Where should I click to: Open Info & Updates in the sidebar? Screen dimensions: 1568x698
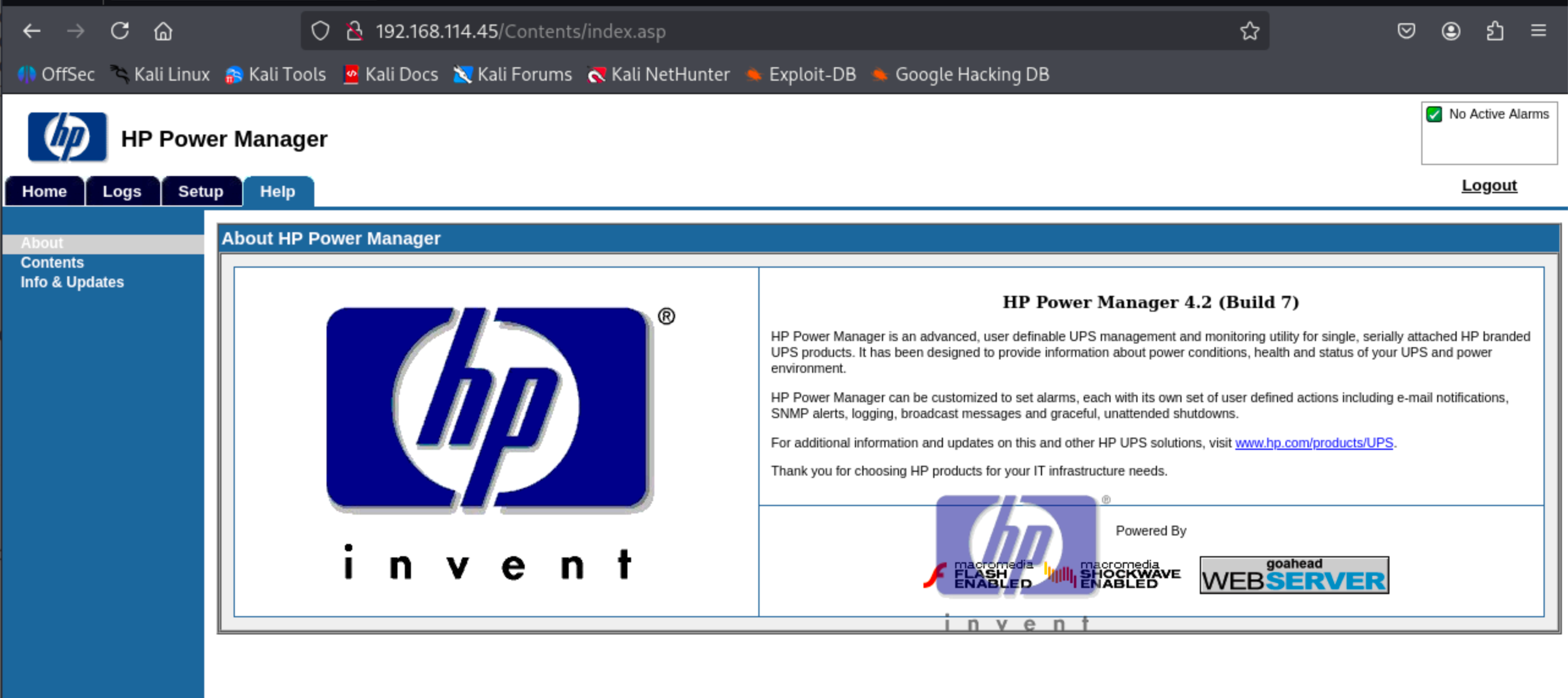(x=72, y=282)
